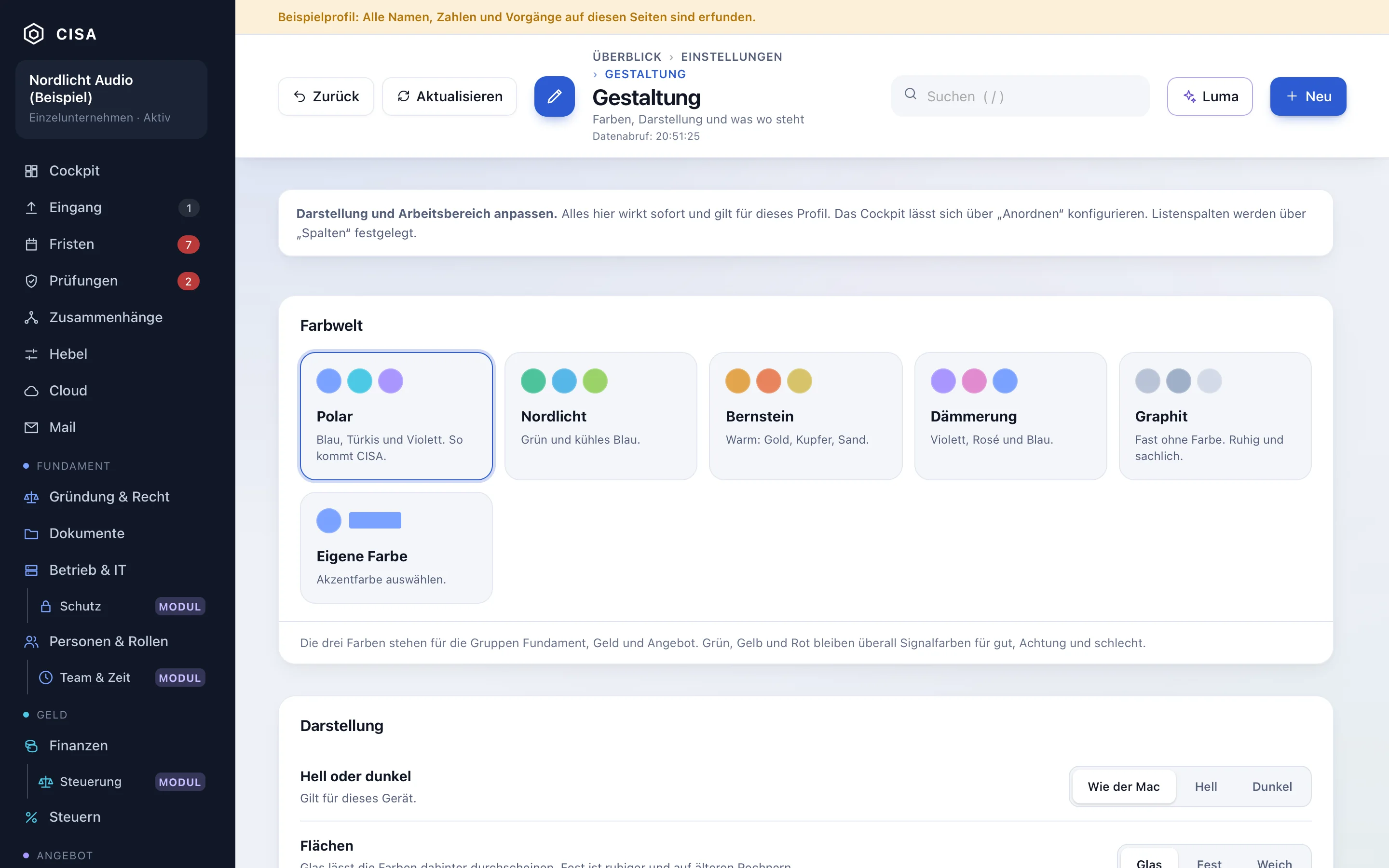Go to Fristen calendar entry

111,244
